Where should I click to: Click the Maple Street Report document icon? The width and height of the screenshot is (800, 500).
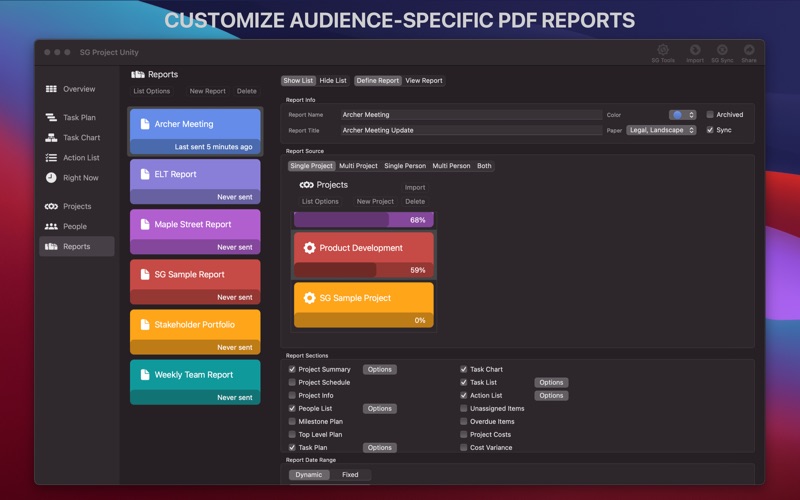pos(145,224)
